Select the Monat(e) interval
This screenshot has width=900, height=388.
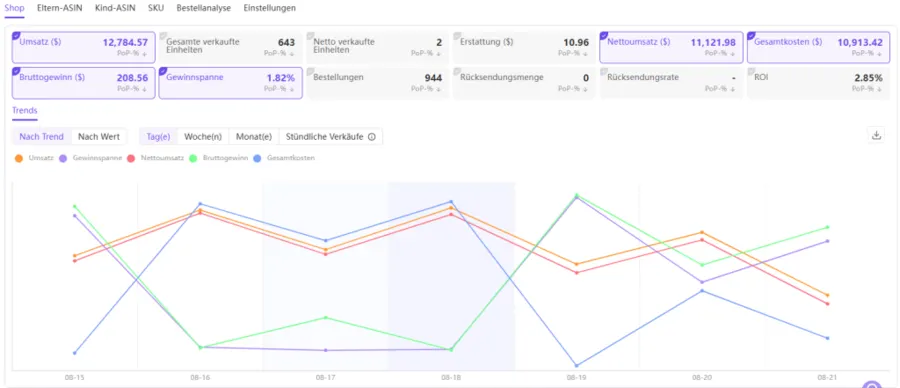pyautogui.click(x=254, y=137)
